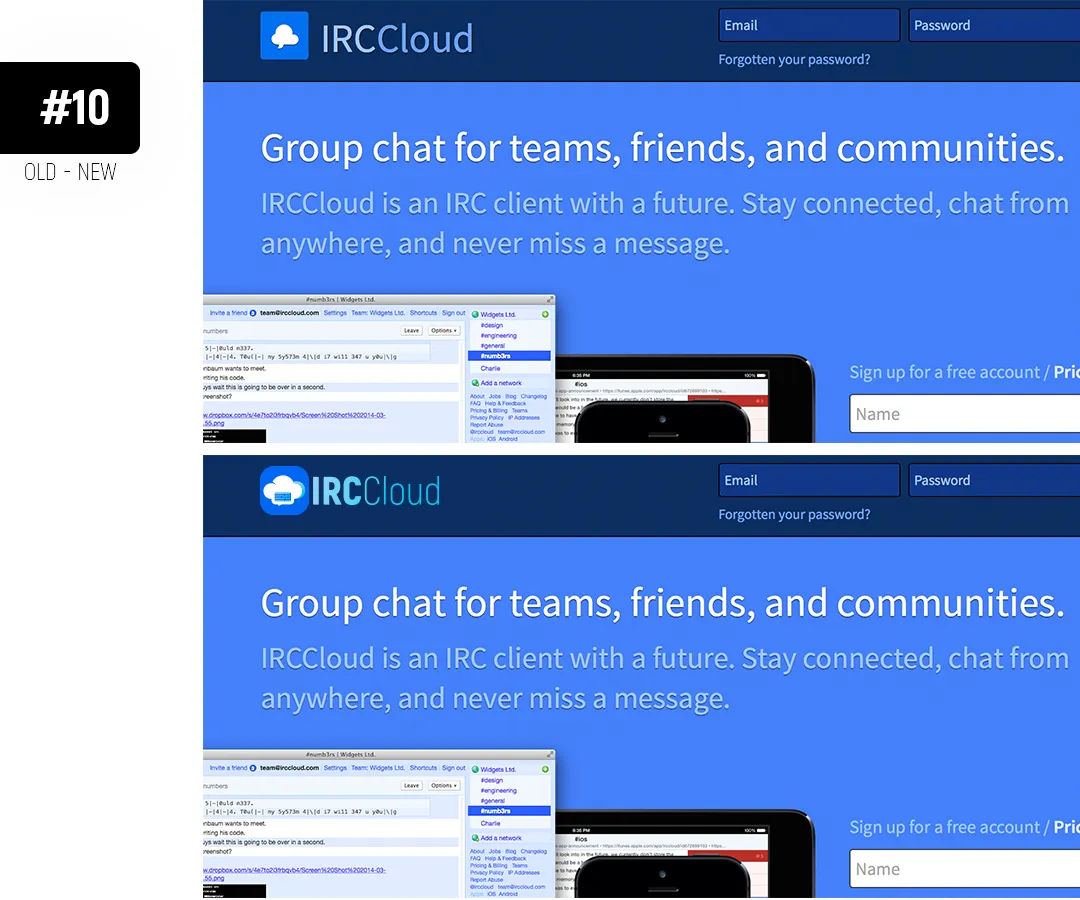The height and width of the screenshot is (900, 1080).
Task: Click phone mockup image on new-logo page
Action: (663, 877)
